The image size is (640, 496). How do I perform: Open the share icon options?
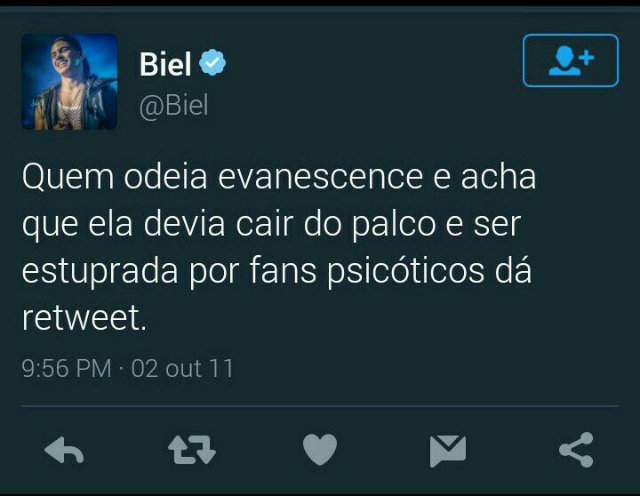click(x=576, y=449)
